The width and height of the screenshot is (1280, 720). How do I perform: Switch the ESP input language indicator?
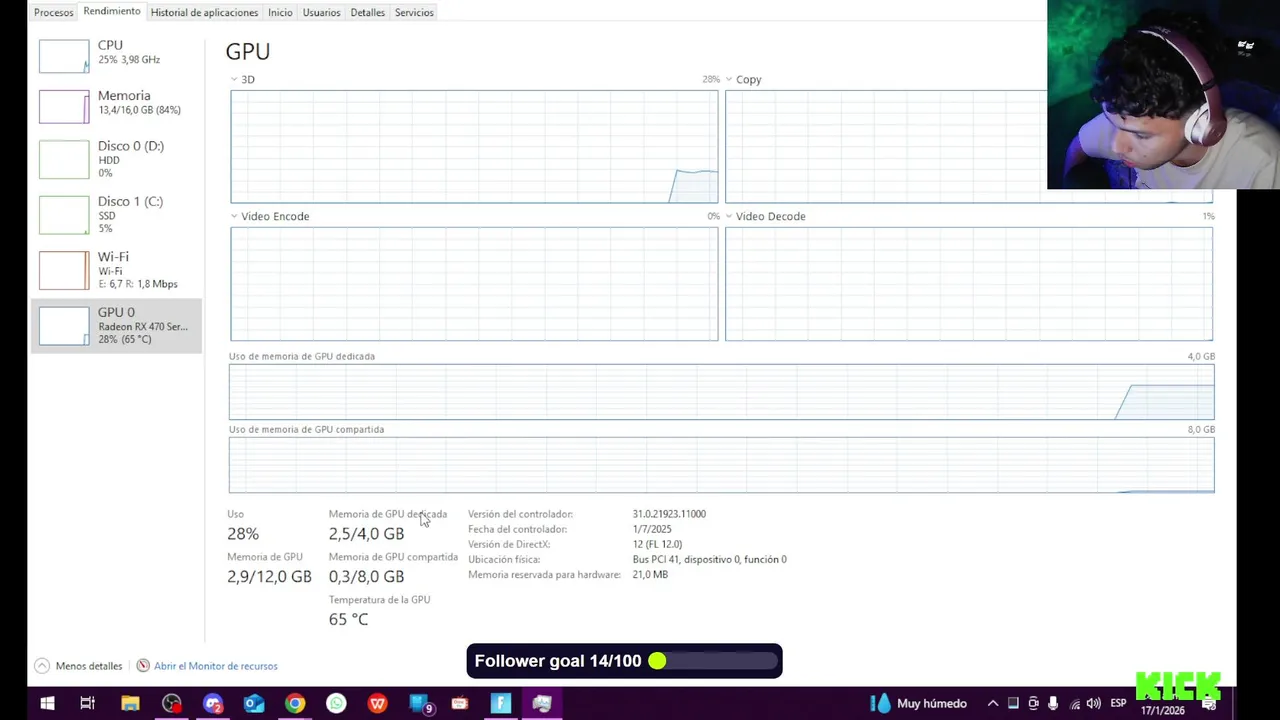click(1118, 704)
